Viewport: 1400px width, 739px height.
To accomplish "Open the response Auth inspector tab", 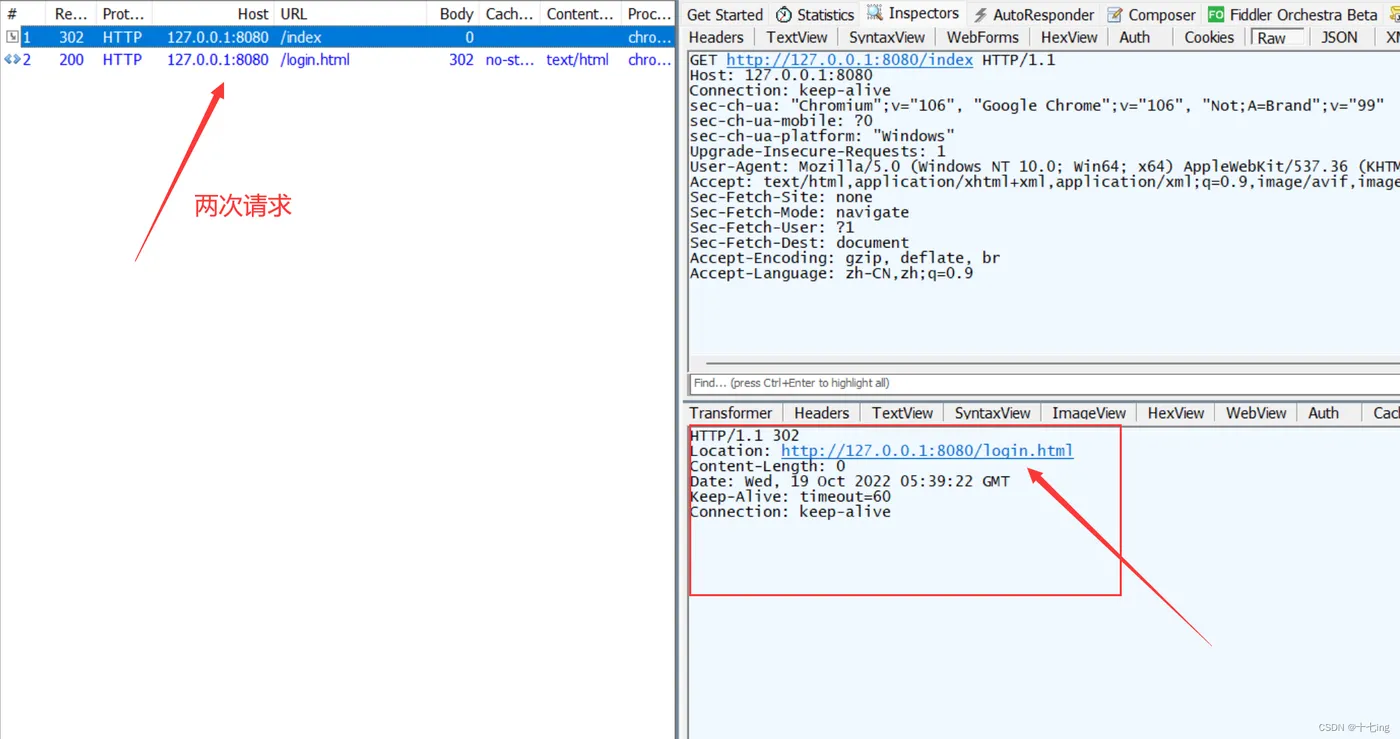I will [x=1323, y=413].
